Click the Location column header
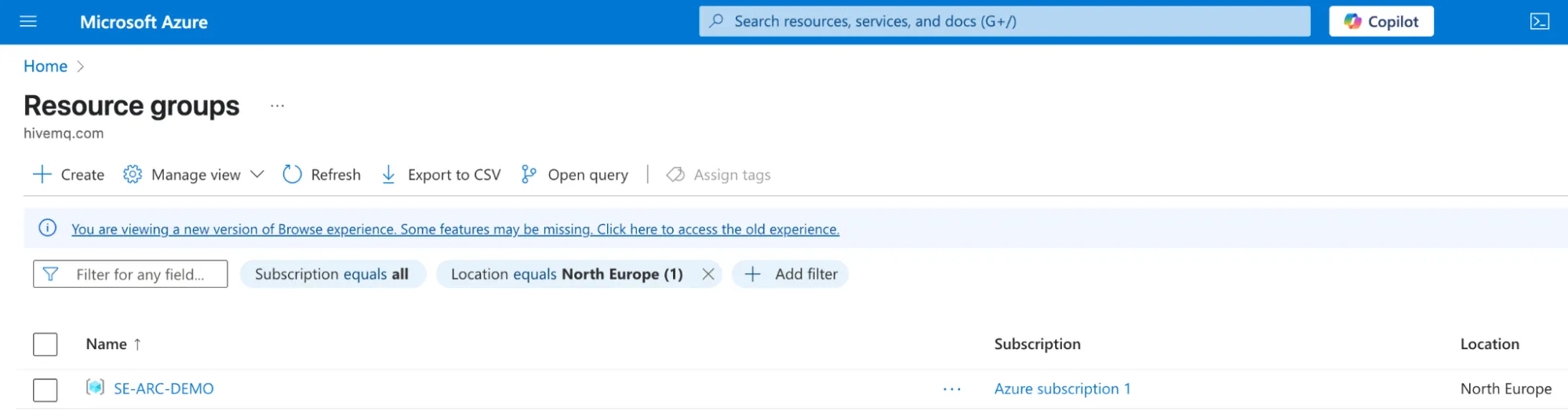Image resolution: width=1568 pixels, height=419 pixels. 1490,344
